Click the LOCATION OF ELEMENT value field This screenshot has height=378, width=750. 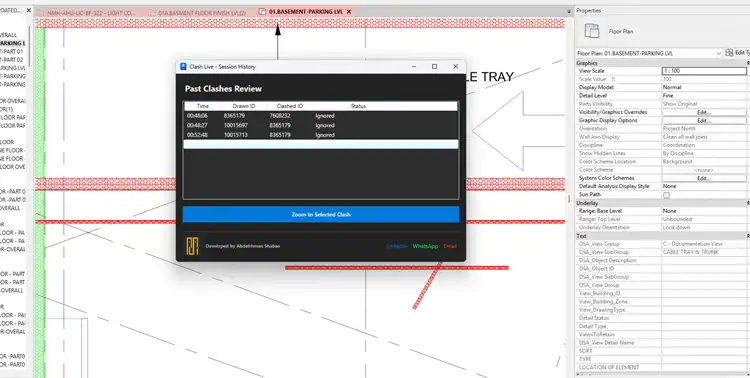[704, 367]
